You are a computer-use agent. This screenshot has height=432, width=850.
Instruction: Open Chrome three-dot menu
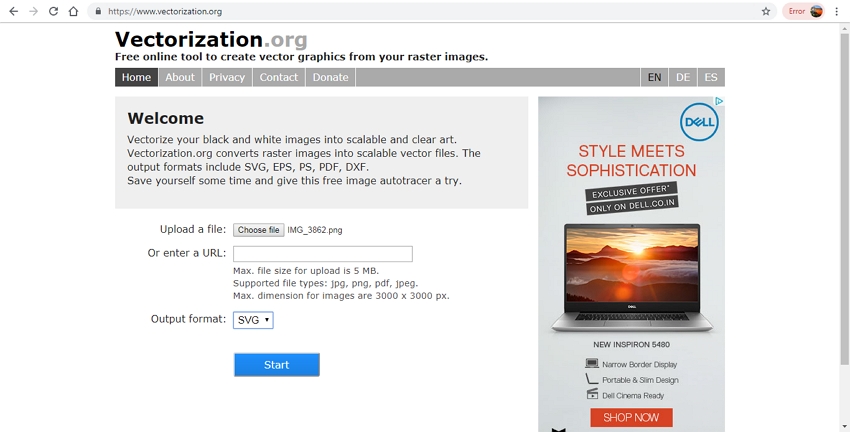pos(837,11)
